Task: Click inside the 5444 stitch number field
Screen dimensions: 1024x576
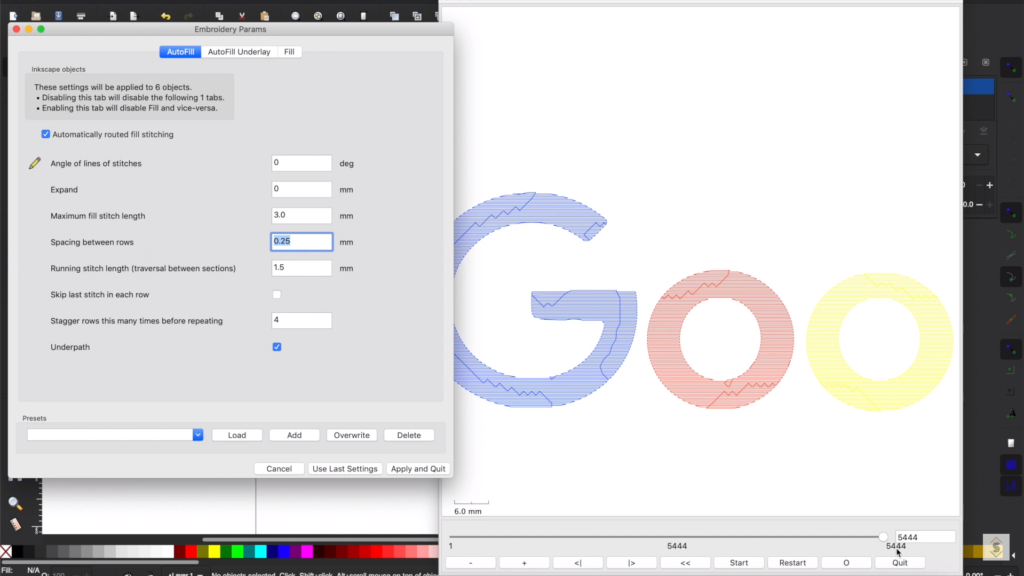Action: (x=924, y=535)
